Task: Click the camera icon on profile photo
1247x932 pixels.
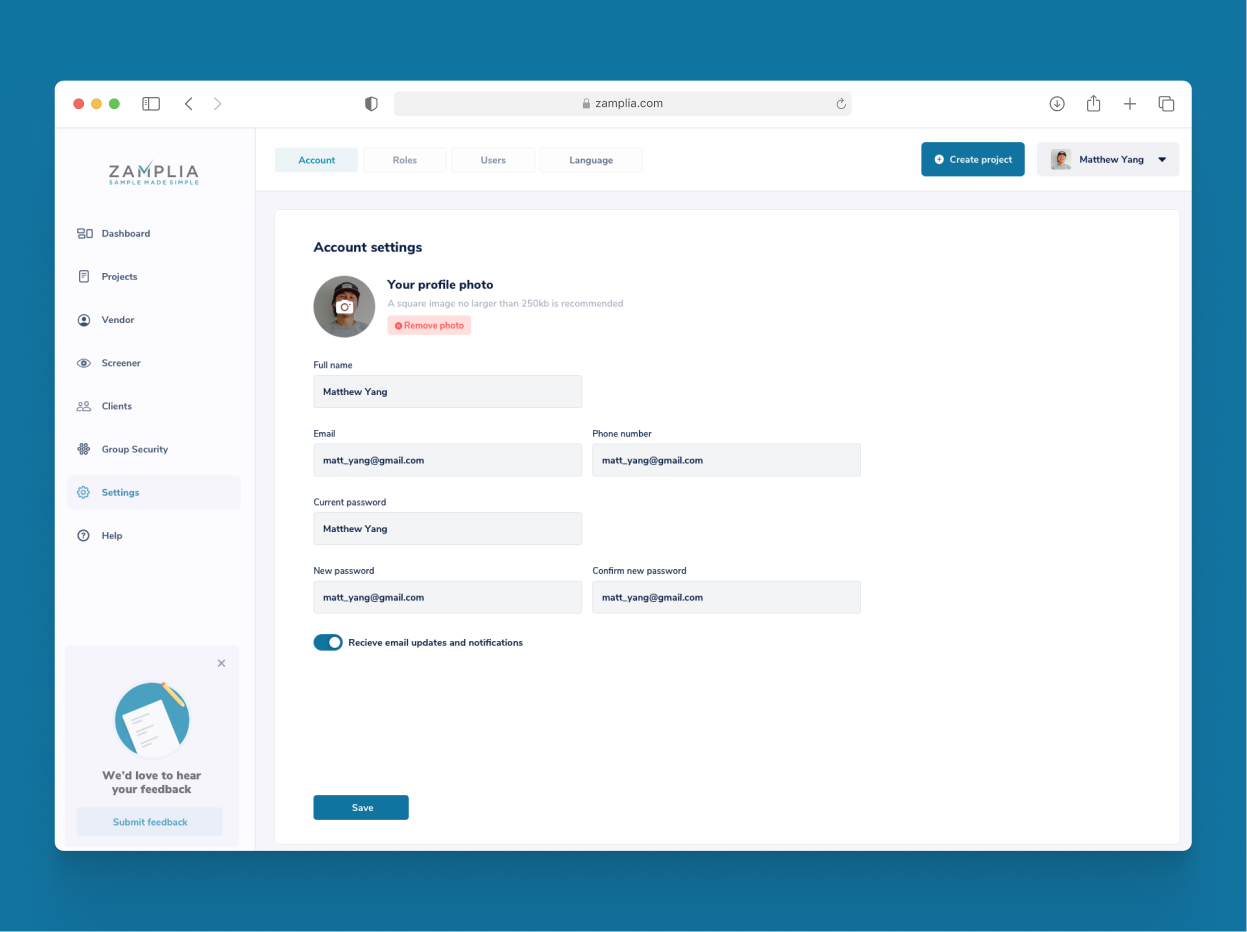Action: (344, 307)
